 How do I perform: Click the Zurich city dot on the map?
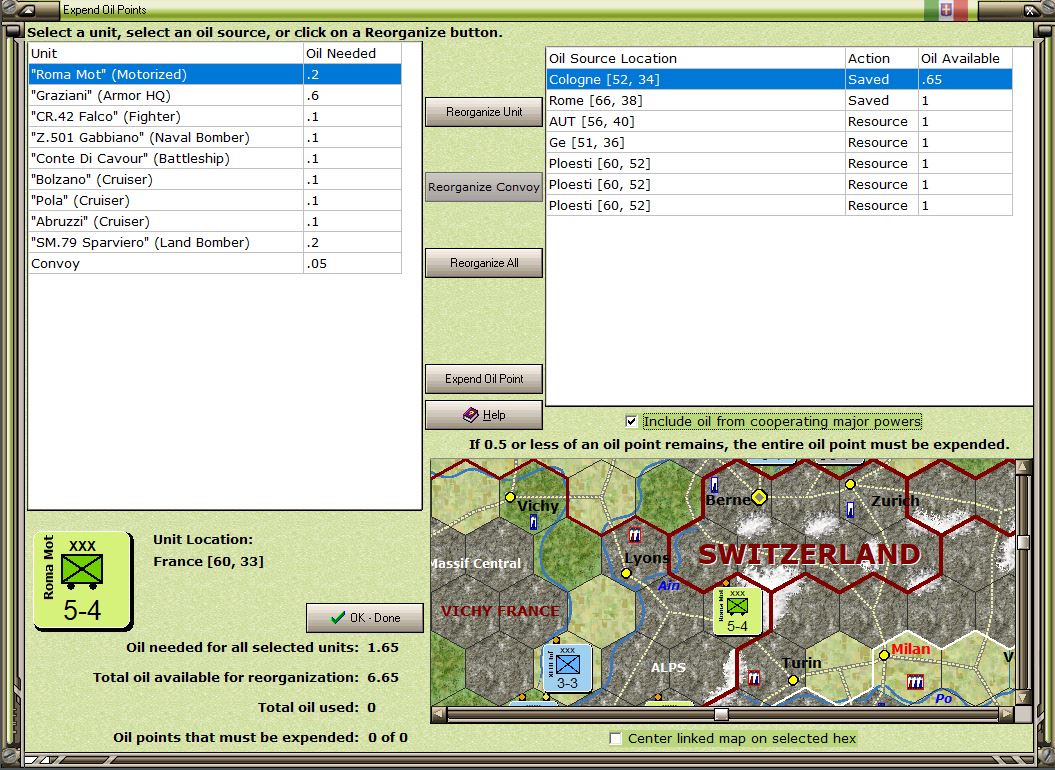[x=850, y=484]
